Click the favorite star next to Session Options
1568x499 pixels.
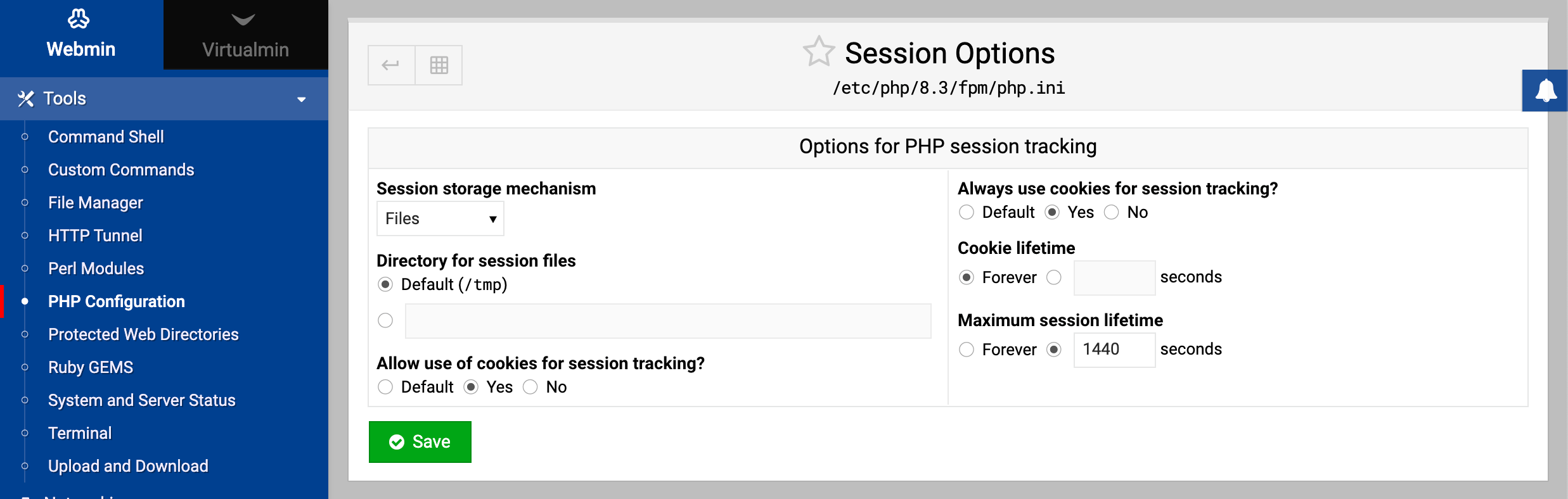(818, 52)
